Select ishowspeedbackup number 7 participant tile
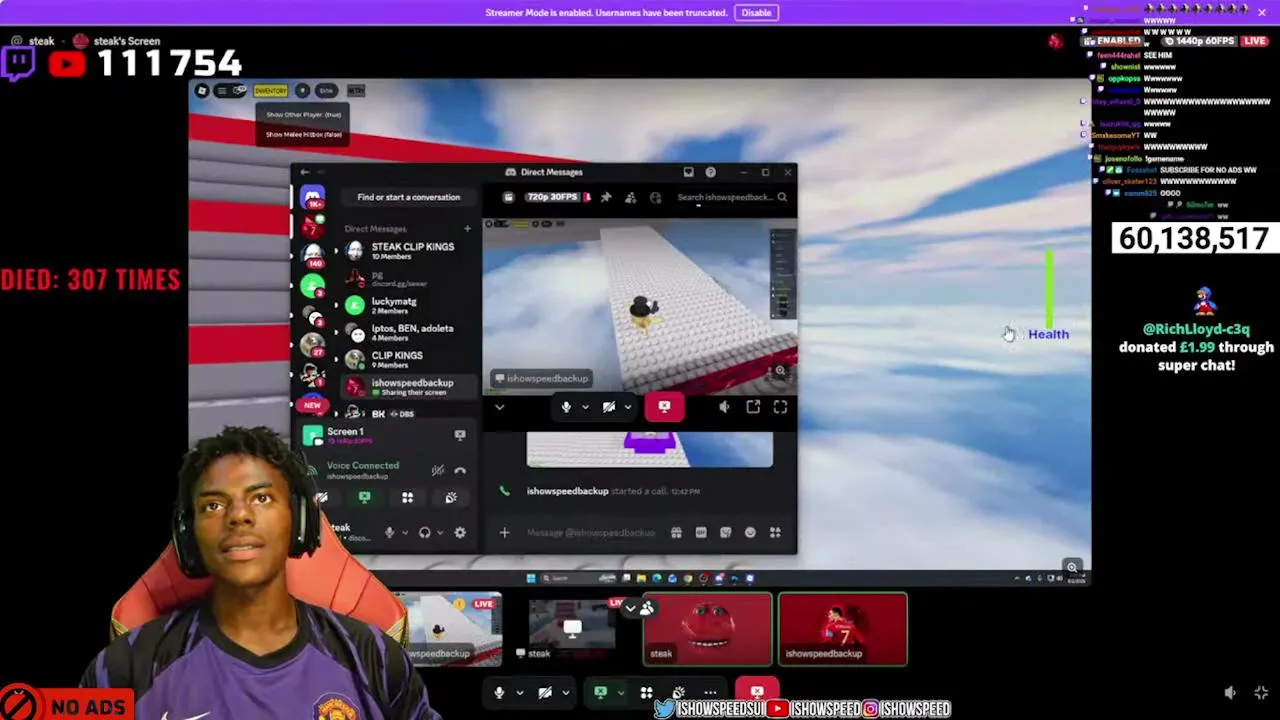The height and width of the screenshot is (720, 1280). pos(843,629)
